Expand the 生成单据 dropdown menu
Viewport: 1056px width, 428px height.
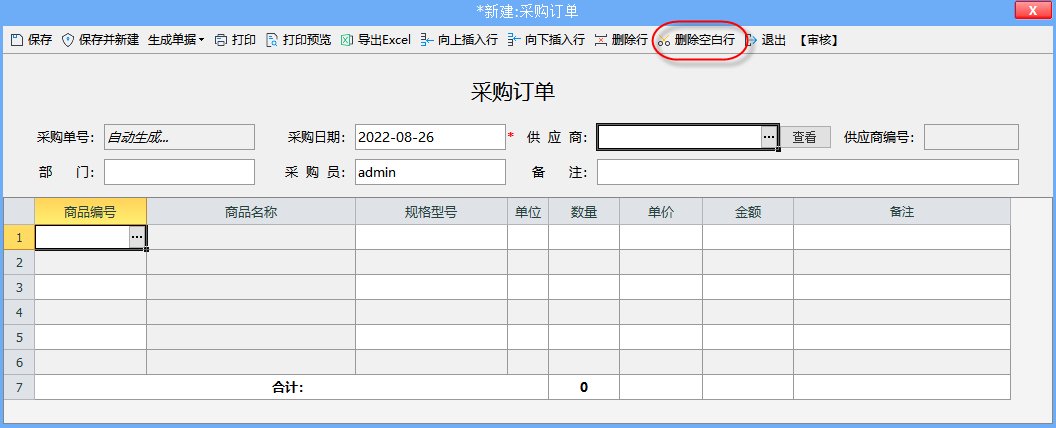pos(176,40)
